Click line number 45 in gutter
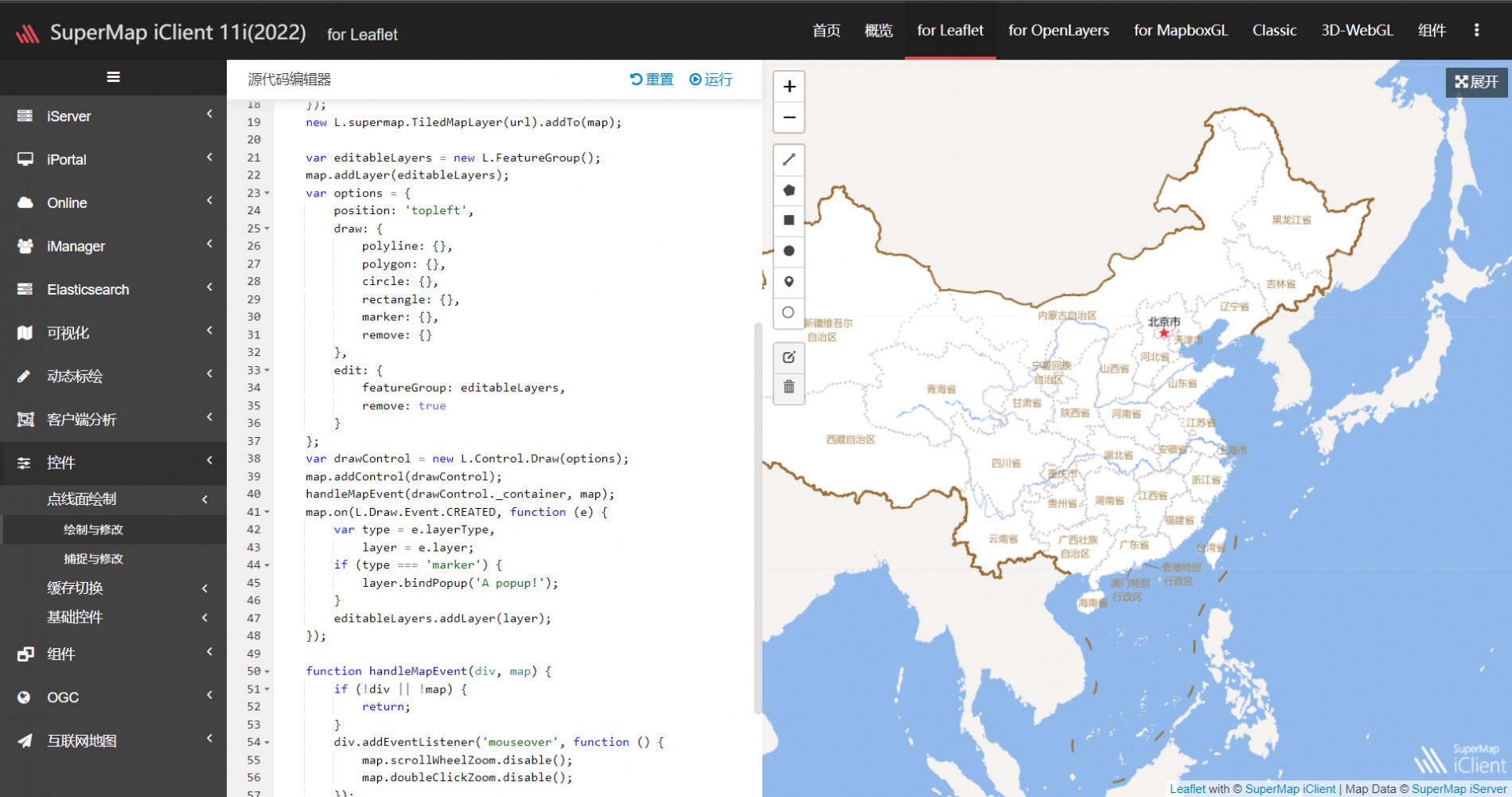The width and height of the screenshot is (1512, 797). tap(254, 583)
